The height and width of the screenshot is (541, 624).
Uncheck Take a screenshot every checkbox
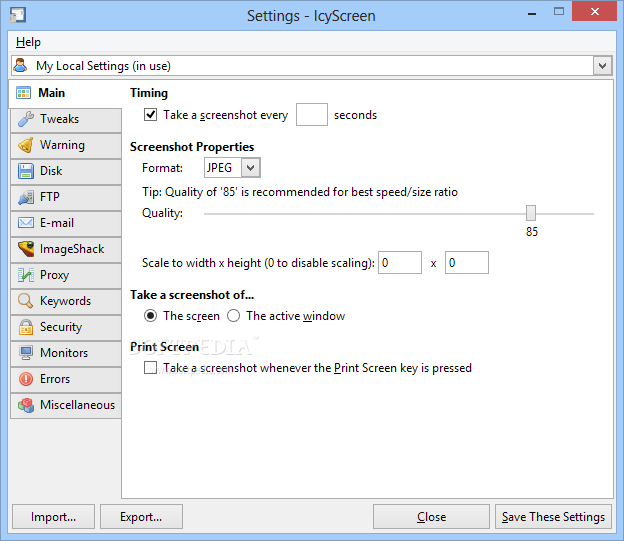150,115
